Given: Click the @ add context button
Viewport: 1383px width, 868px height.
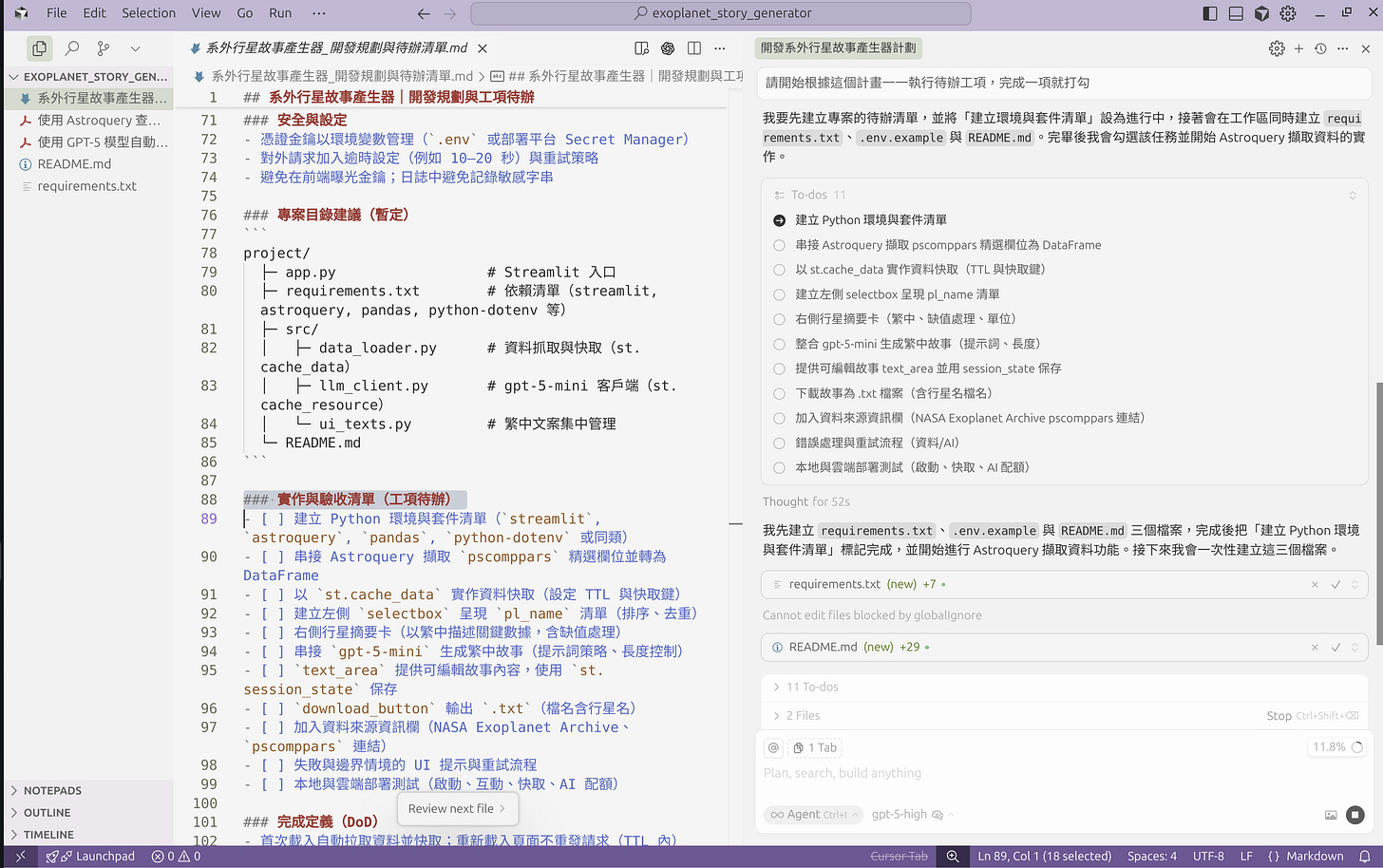Looking at the screenshot, I should tap(774, 747).
